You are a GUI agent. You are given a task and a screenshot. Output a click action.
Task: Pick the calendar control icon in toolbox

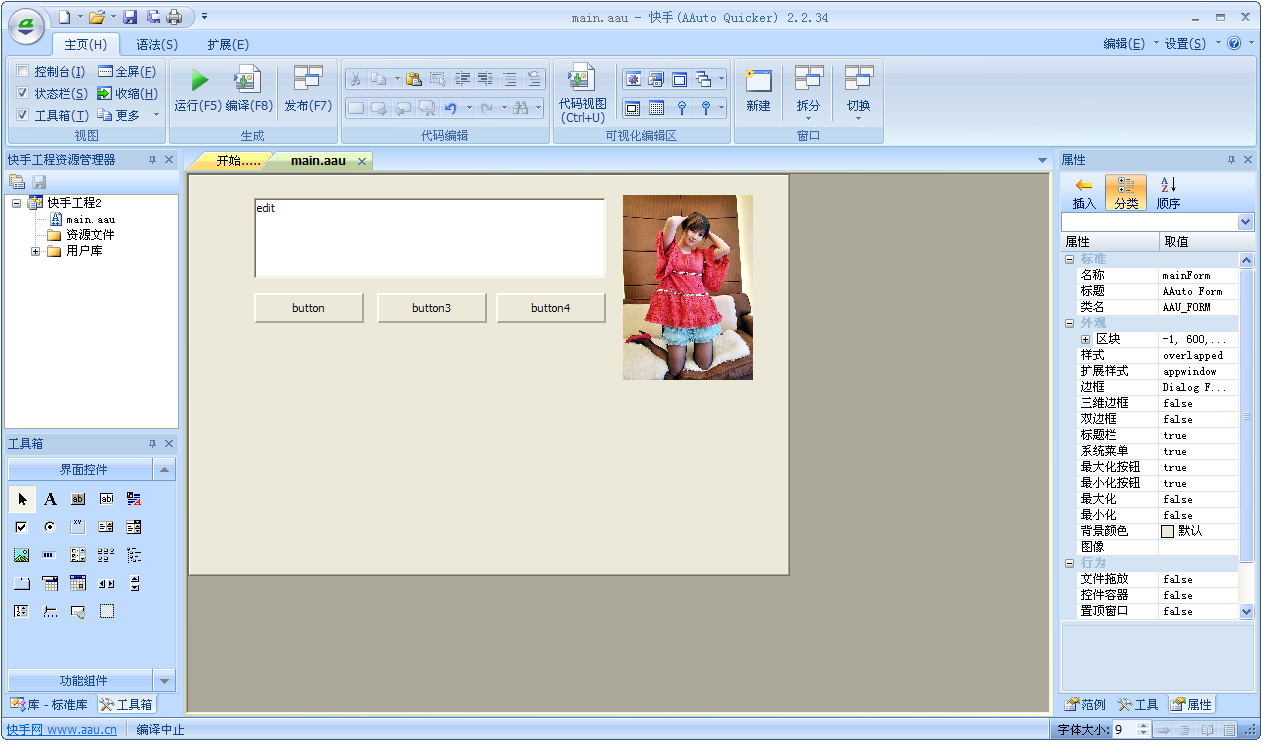[78, 583]
